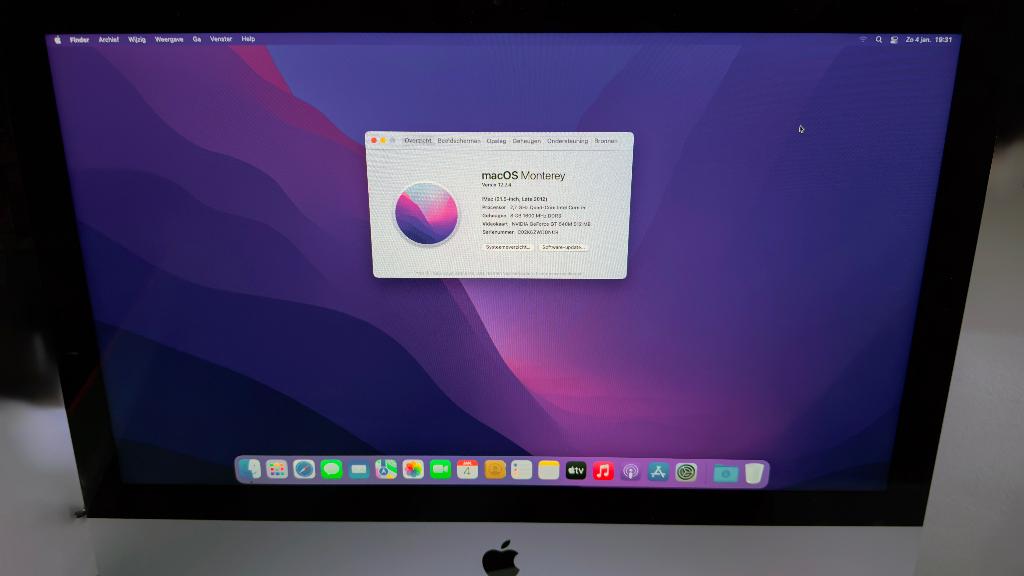Click the Software-update button
1024x576 pixels.
(563, 248)
